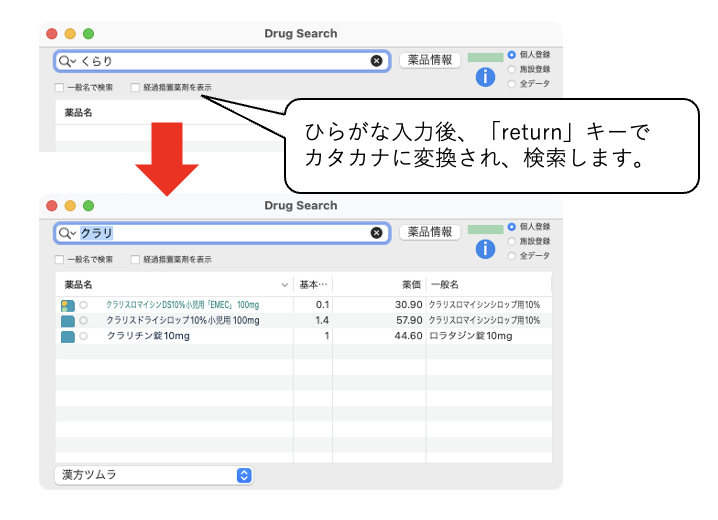
Task: Select the round marker next to クラリチン錠10mg
Action: tap(84, 337)
